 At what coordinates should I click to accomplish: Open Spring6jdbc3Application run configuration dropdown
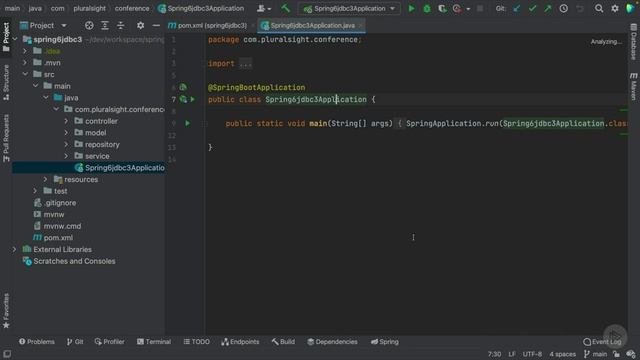coord(349,9)
